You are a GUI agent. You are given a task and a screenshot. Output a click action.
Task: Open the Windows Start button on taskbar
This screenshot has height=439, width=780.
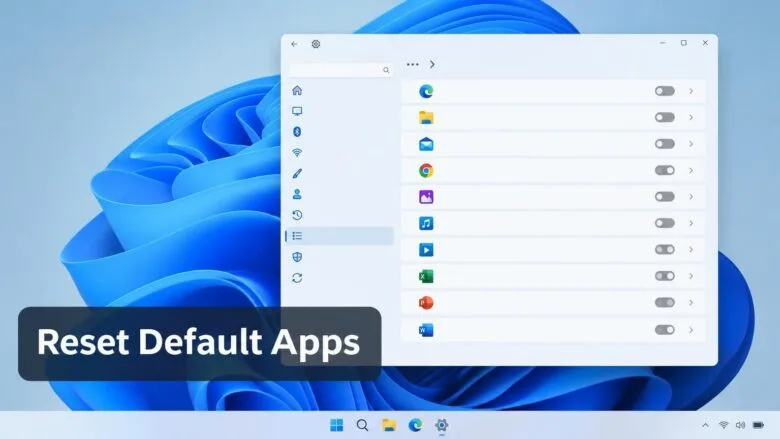337,425
